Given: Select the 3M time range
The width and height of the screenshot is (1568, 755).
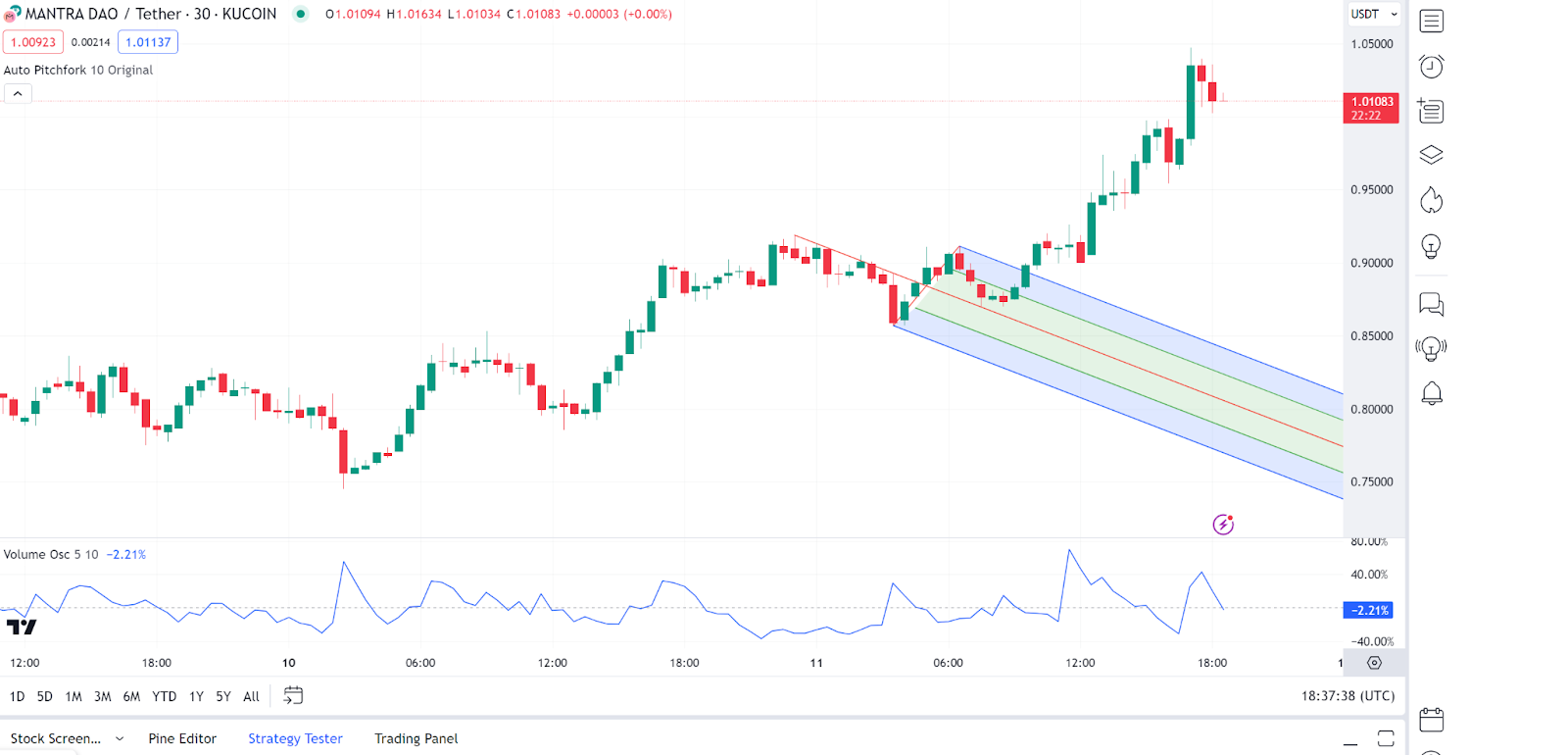Looking at the screenshot, I should click(102, 696).
